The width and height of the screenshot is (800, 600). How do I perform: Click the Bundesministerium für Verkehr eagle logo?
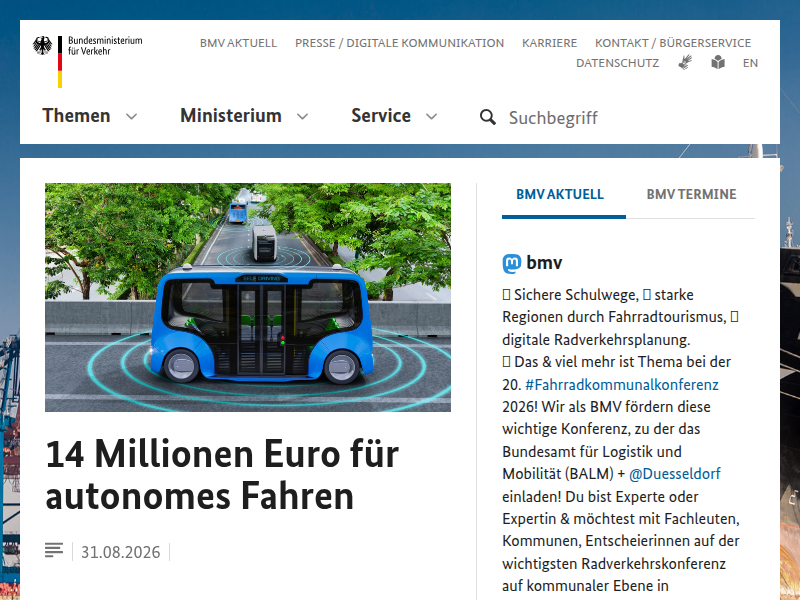pos(42,45)
